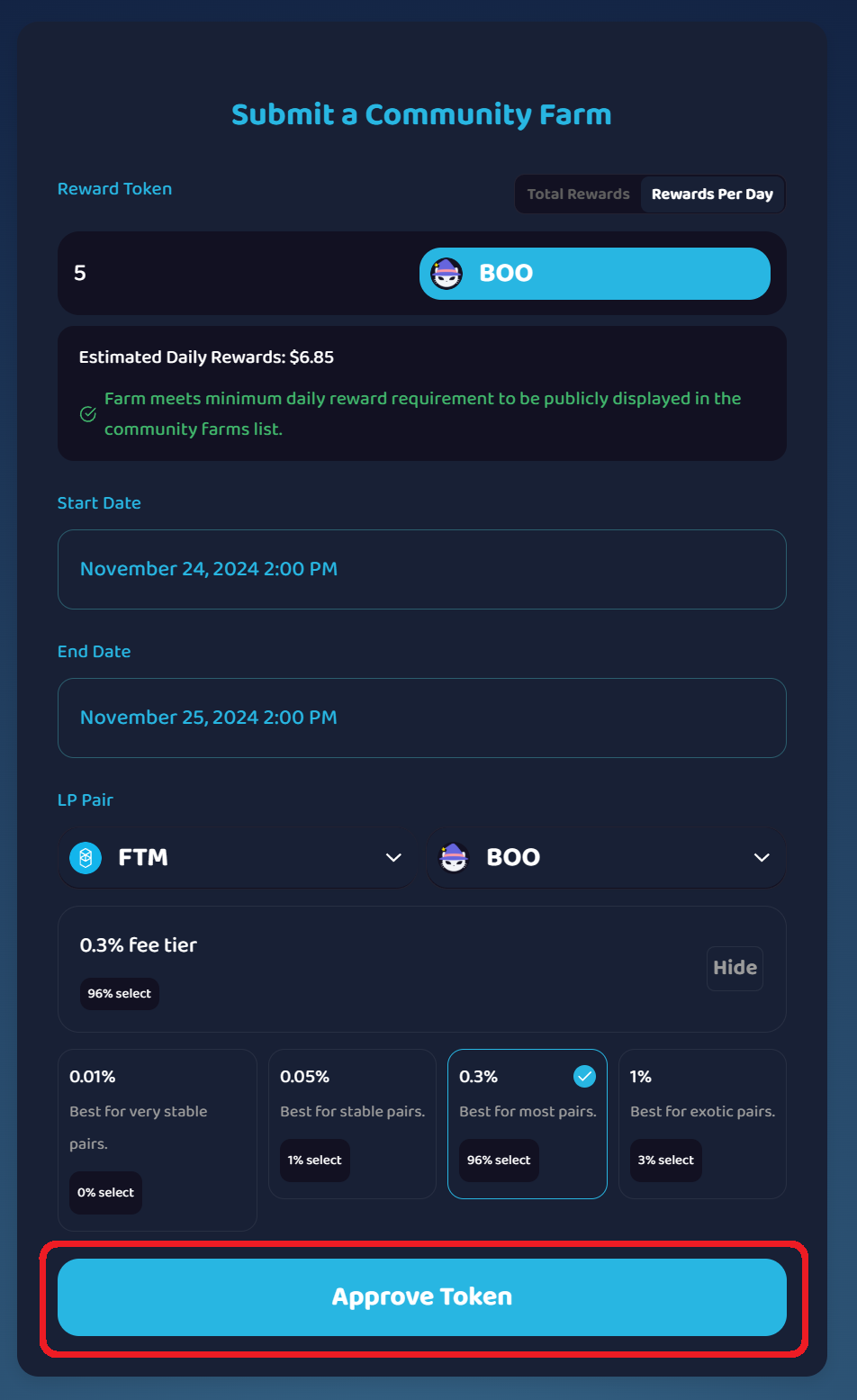Click the Approve Token button
857x1400 pixels.
click(421, 1296)
